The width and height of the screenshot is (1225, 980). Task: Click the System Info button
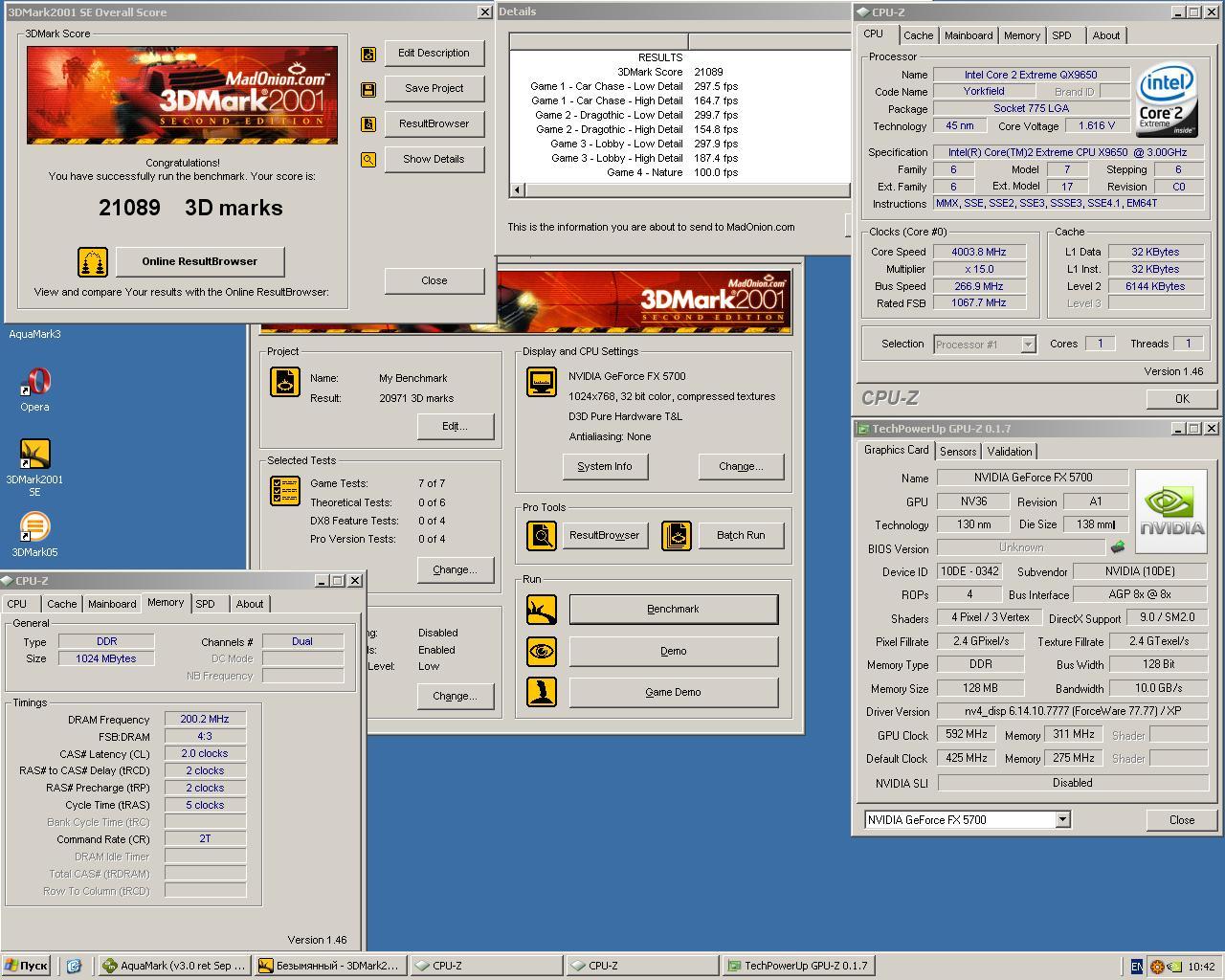[x=605, y=467]
